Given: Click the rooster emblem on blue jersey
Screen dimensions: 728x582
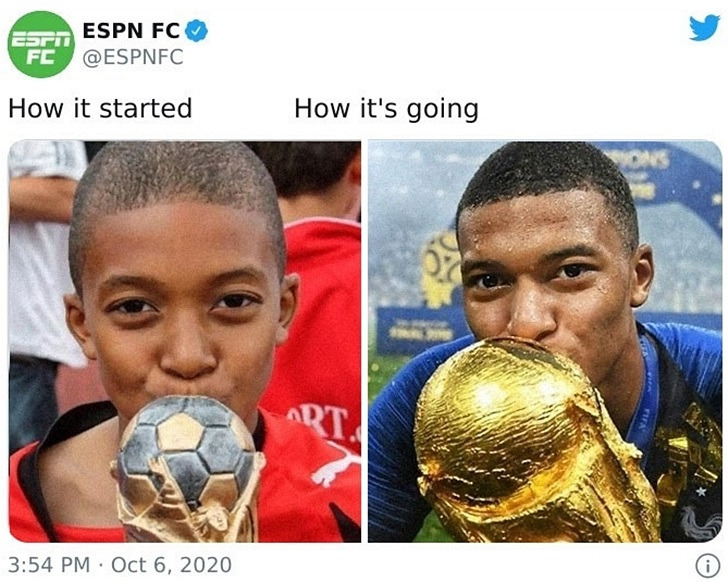Looking at the screenshot, I should point(700,524).
